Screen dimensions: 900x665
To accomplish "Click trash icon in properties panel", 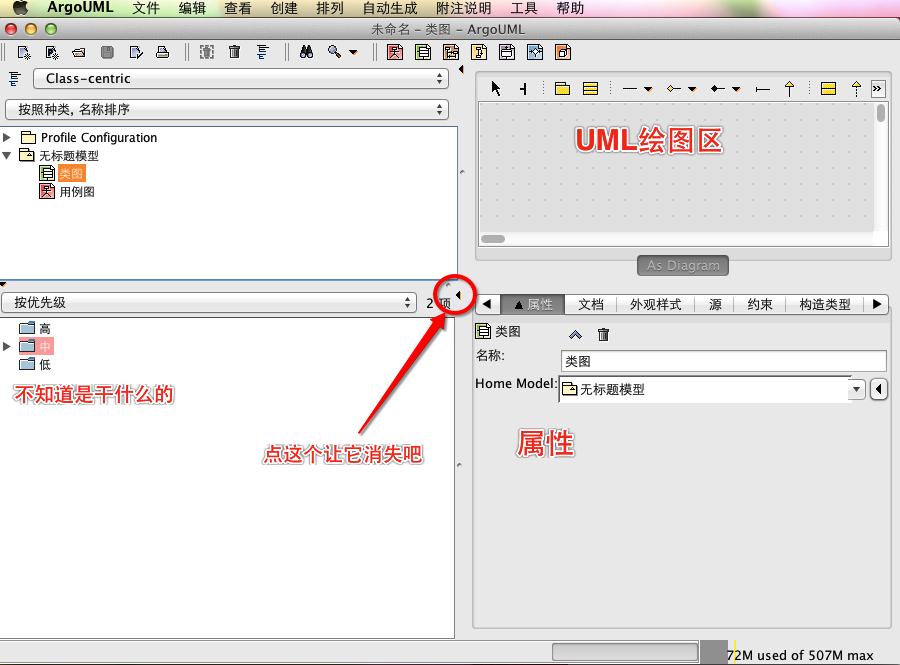I will coord(603,335).
